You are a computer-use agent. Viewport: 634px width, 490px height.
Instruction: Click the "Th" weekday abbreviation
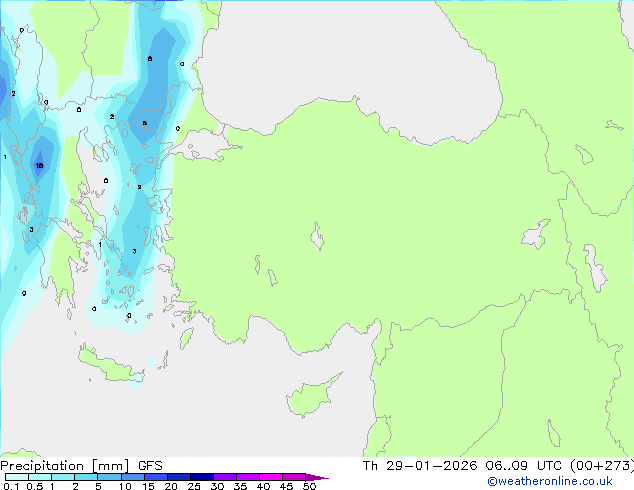pyautogui.click(x=370, y=466)
